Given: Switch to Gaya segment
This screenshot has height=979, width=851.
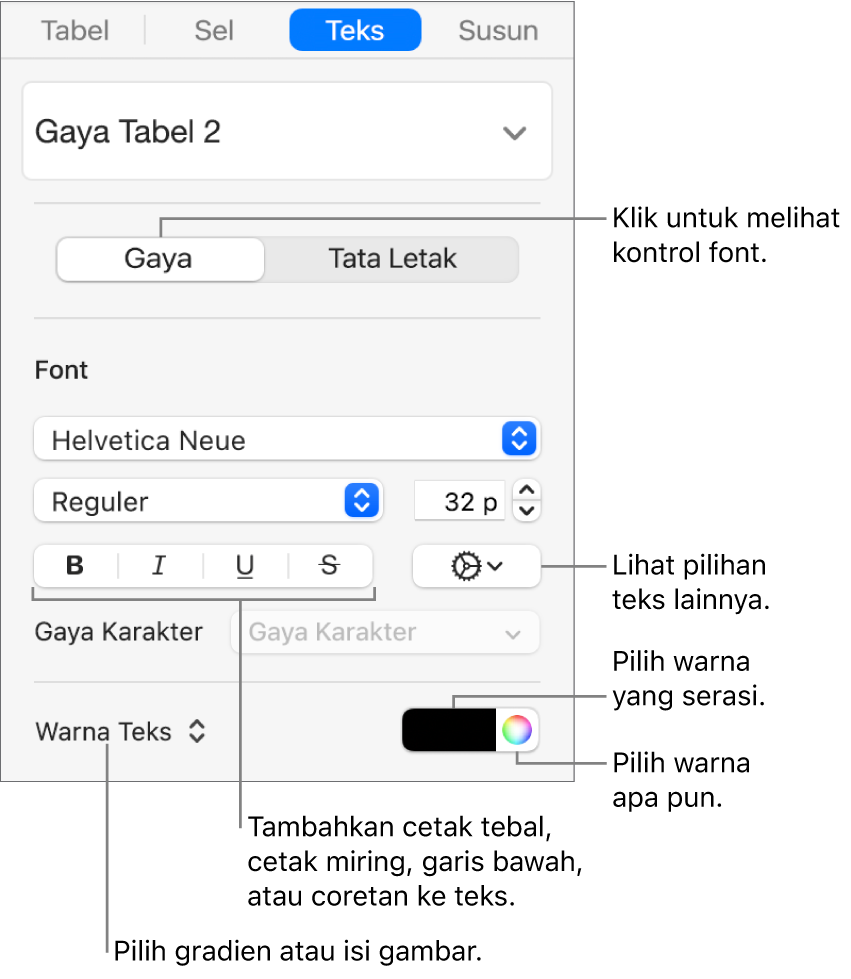Looking at the screenshot, I should pyautogui.click(x=159, y=259).
